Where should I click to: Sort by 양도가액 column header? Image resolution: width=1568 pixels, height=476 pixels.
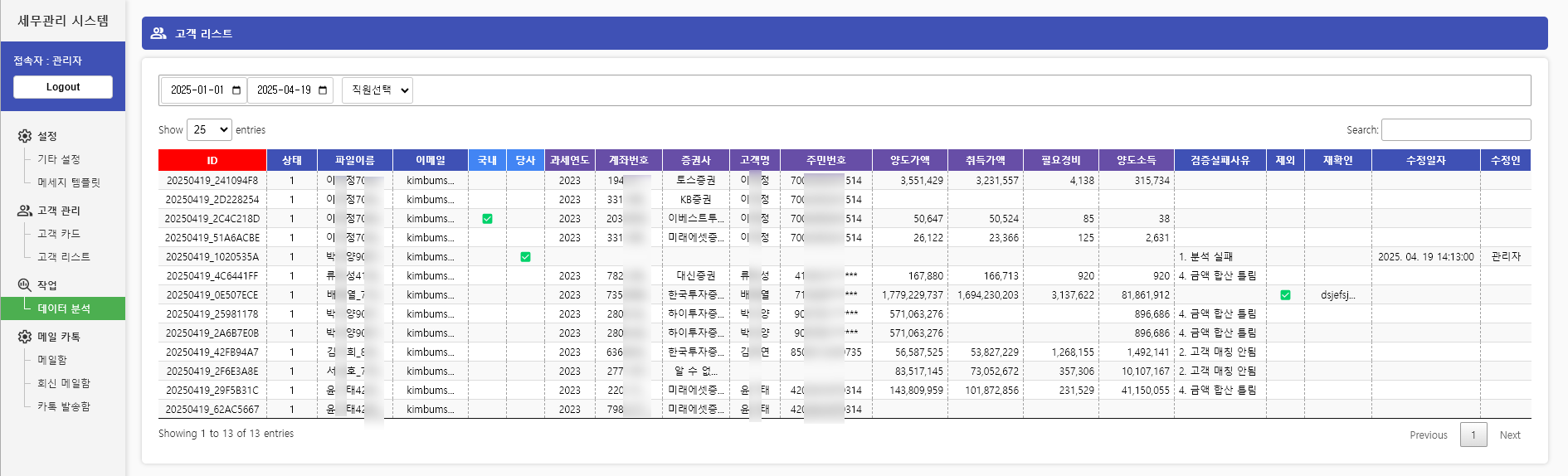(910, 160)
